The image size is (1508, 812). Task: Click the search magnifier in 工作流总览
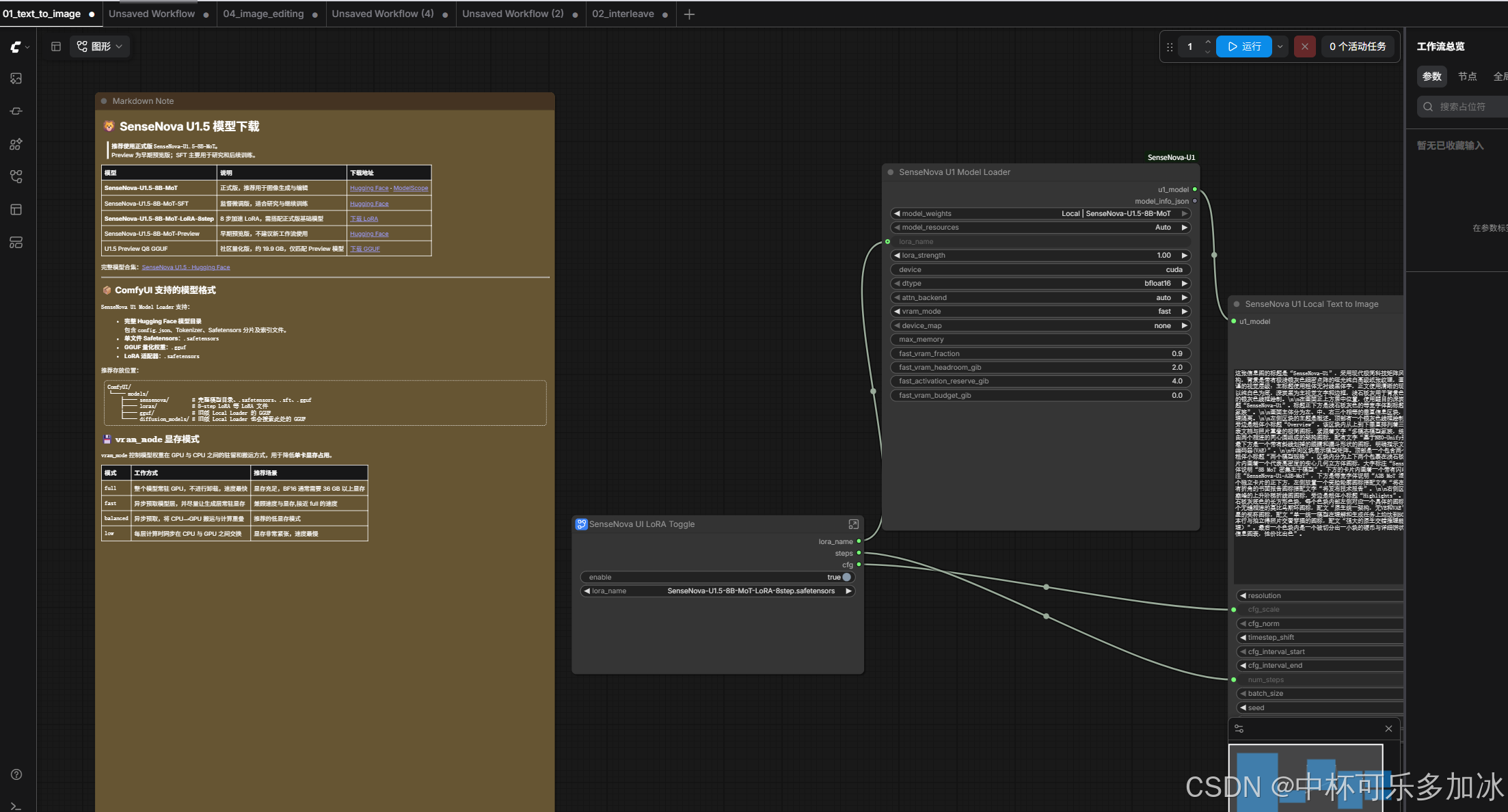[x=1428, y=107]
